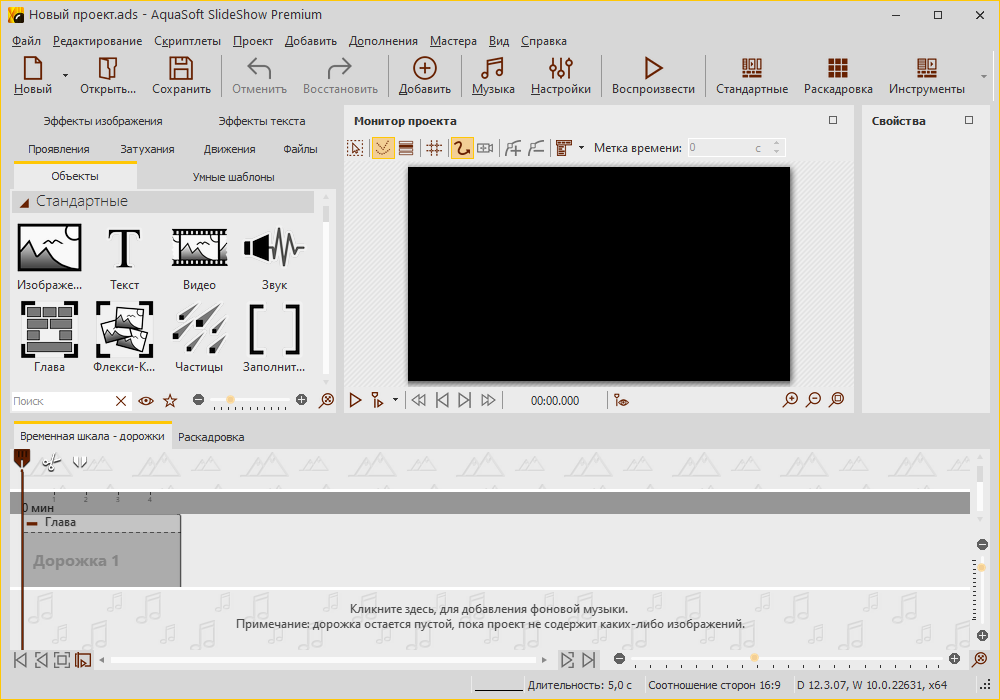Image resolution: width=1000 pixels, height=700 pixels.
Task: Click the Добавить plus-circle toolbar icon
Action: tap(425, 75)
